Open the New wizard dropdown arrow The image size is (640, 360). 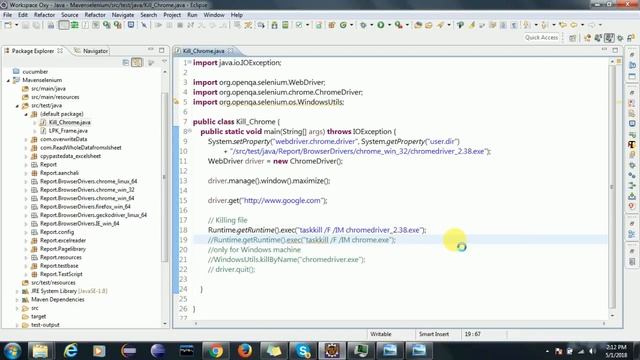tap(16, 25)
